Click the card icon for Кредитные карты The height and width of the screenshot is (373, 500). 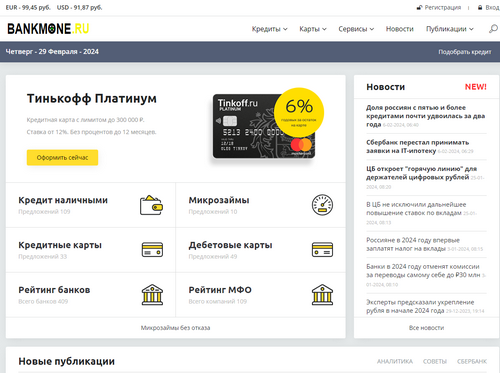(152, 249)
